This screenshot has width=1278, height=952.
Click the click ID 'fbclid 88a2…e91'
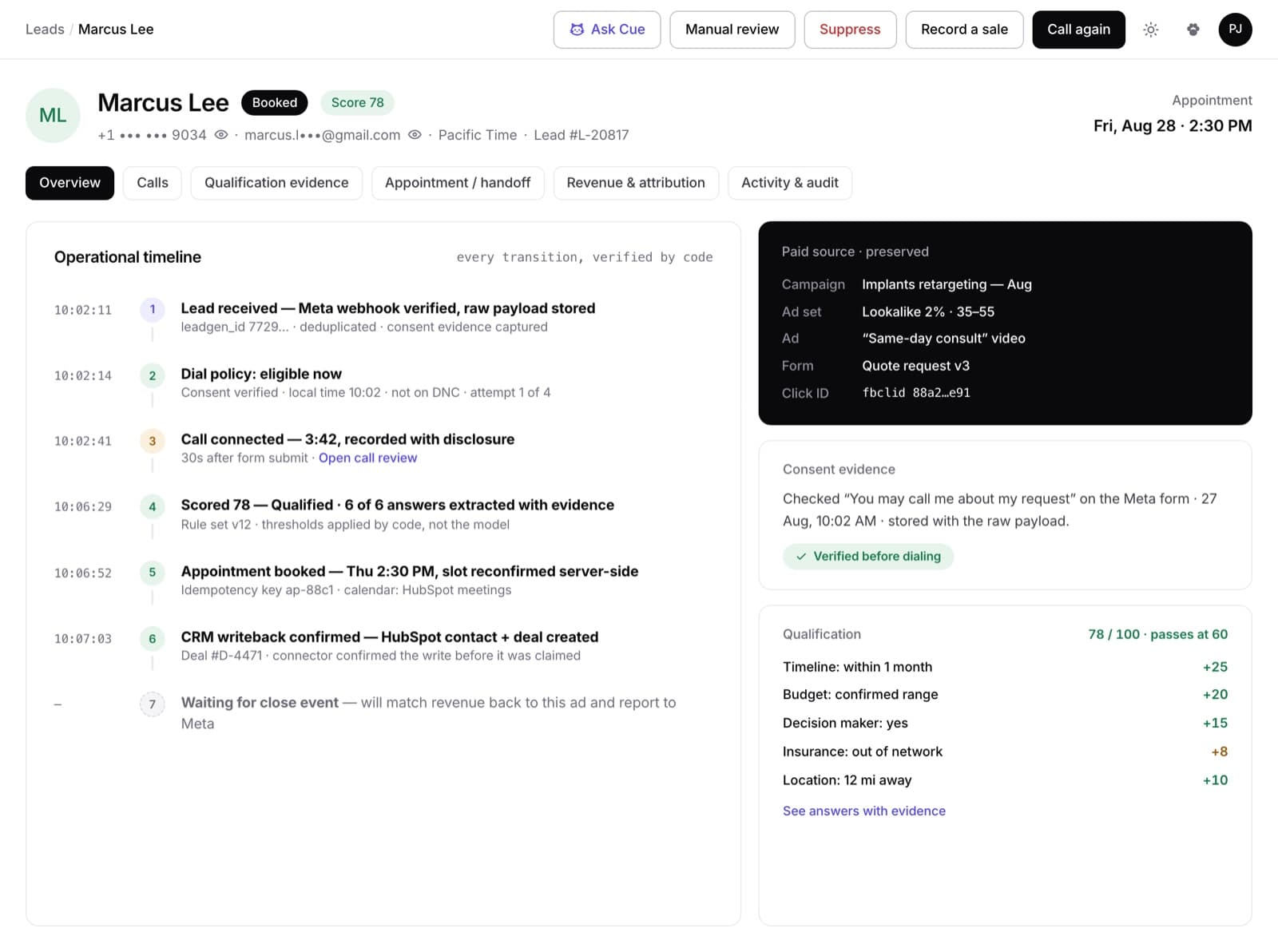pos(916,393)
